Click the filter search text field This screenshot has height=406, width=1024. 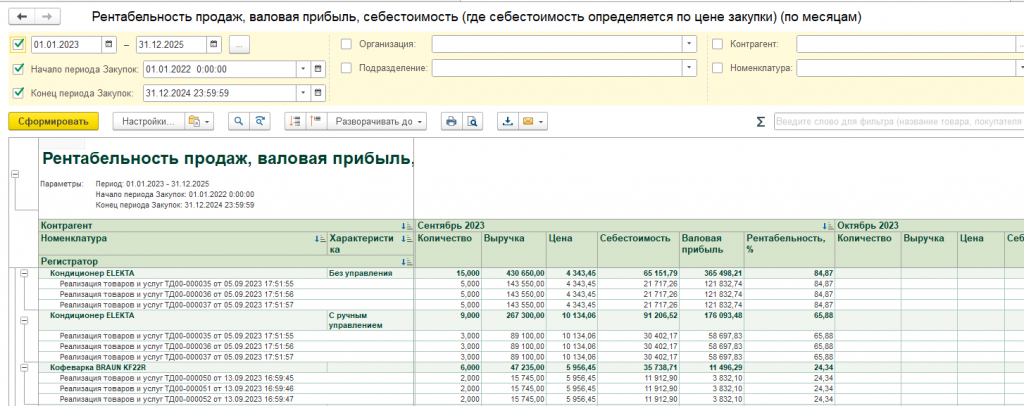point(898,121)
